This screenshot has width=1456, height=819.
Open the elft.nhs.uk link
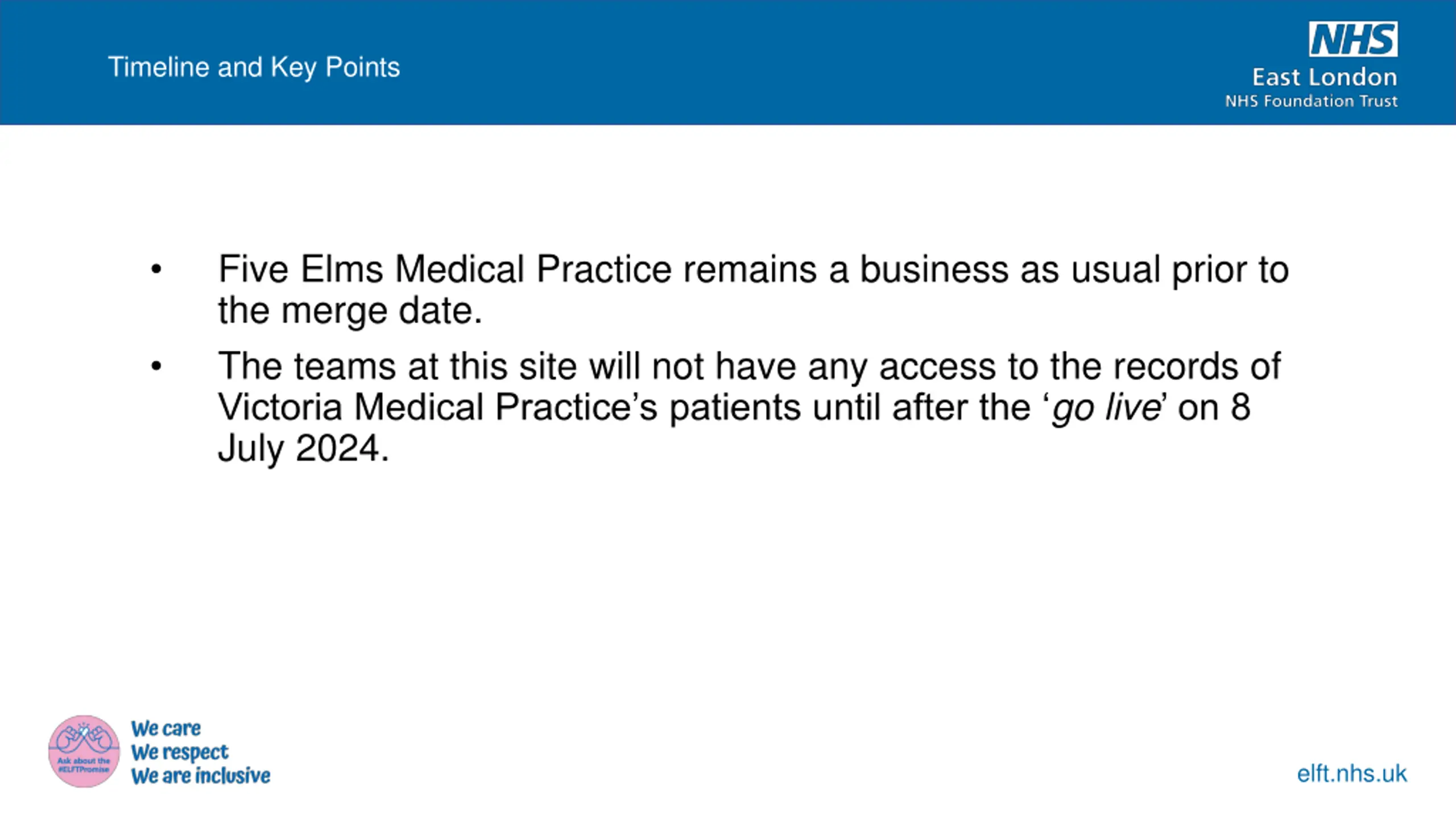coord(1352,774)
